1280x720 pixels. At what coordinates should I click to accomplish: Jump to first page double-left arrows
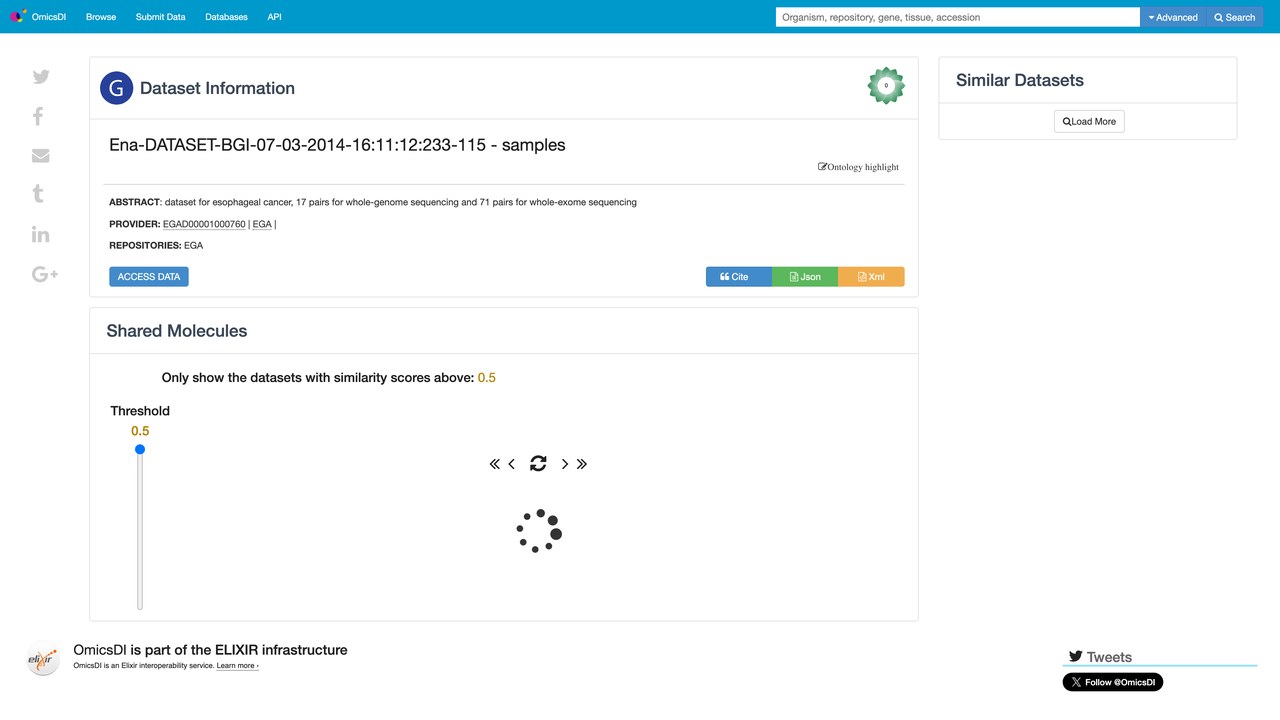pos(494,464)
